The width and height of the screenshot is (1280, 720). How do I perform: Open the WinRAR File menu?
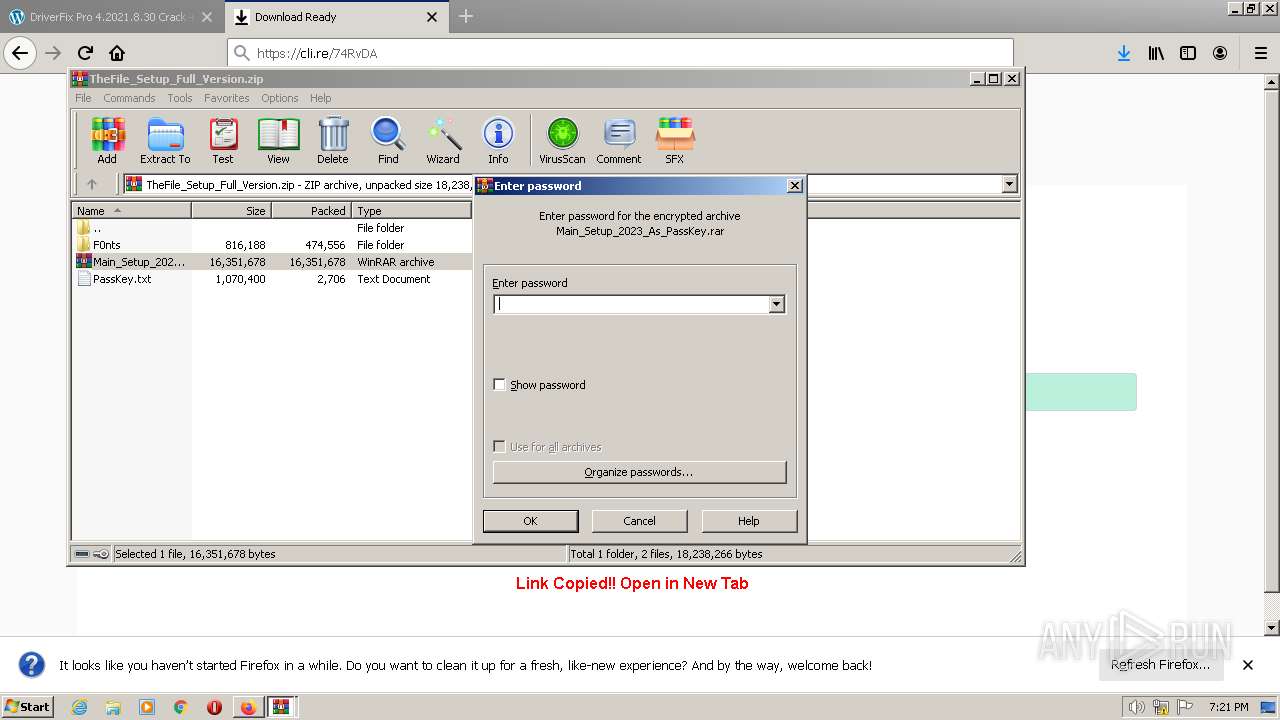point(83,98)
